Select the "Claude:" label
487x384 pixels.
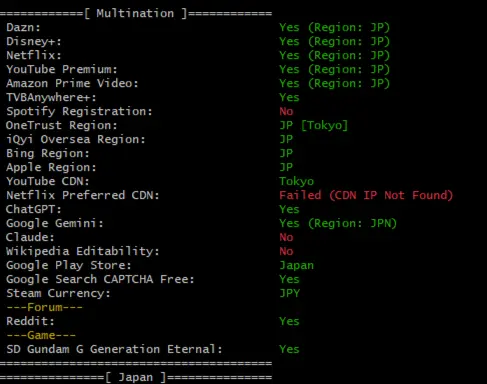(x=30, y=237)
